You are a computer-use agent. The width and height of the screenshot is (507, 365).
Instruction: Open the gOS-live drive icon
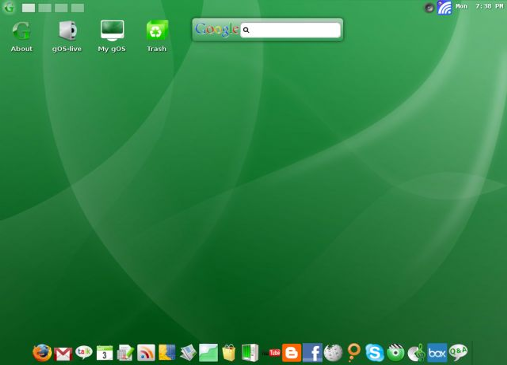click(x=67, y=36)
